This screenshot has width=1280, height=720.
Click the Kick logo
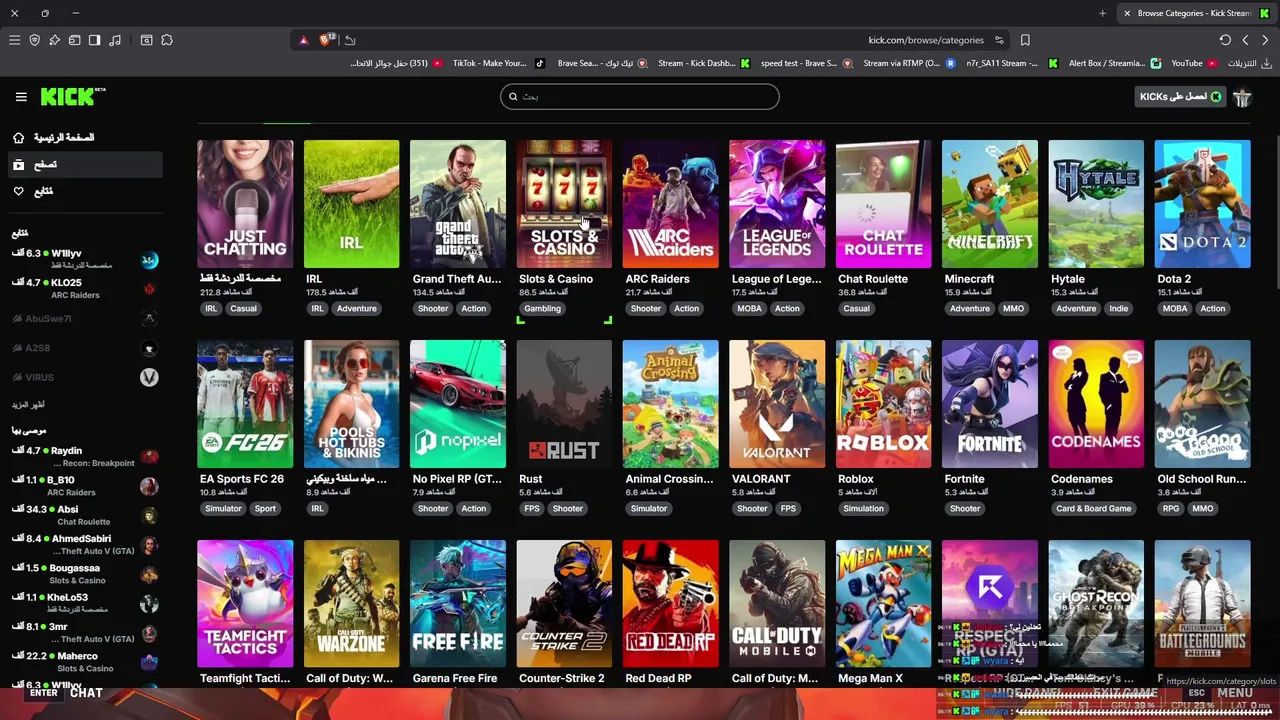[x=73, y=96]
